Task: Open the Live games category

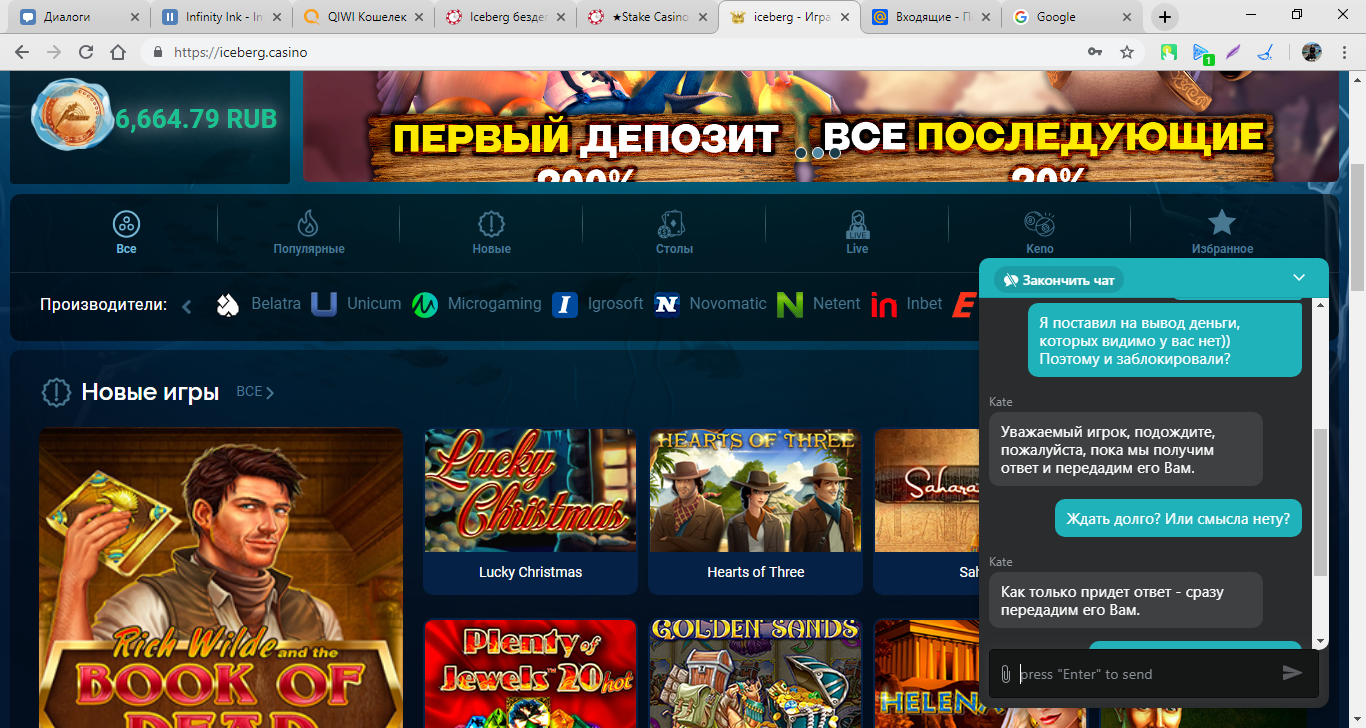Action: pos(857,233)
